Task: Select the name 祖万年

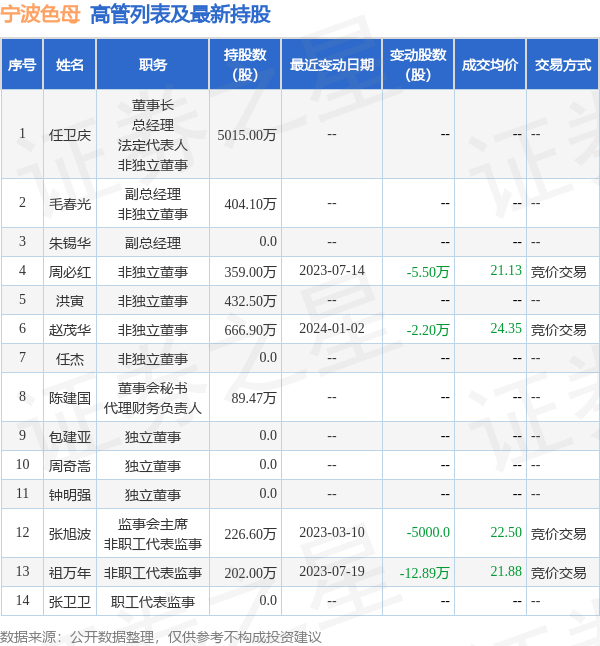Action: click(70, 573)
